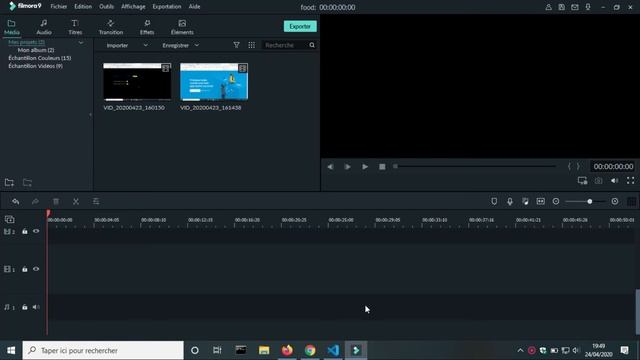Image resolution: width=640 pixels, height=360 pixels.
Task: Hide video track 2
Action: [36, 231]
